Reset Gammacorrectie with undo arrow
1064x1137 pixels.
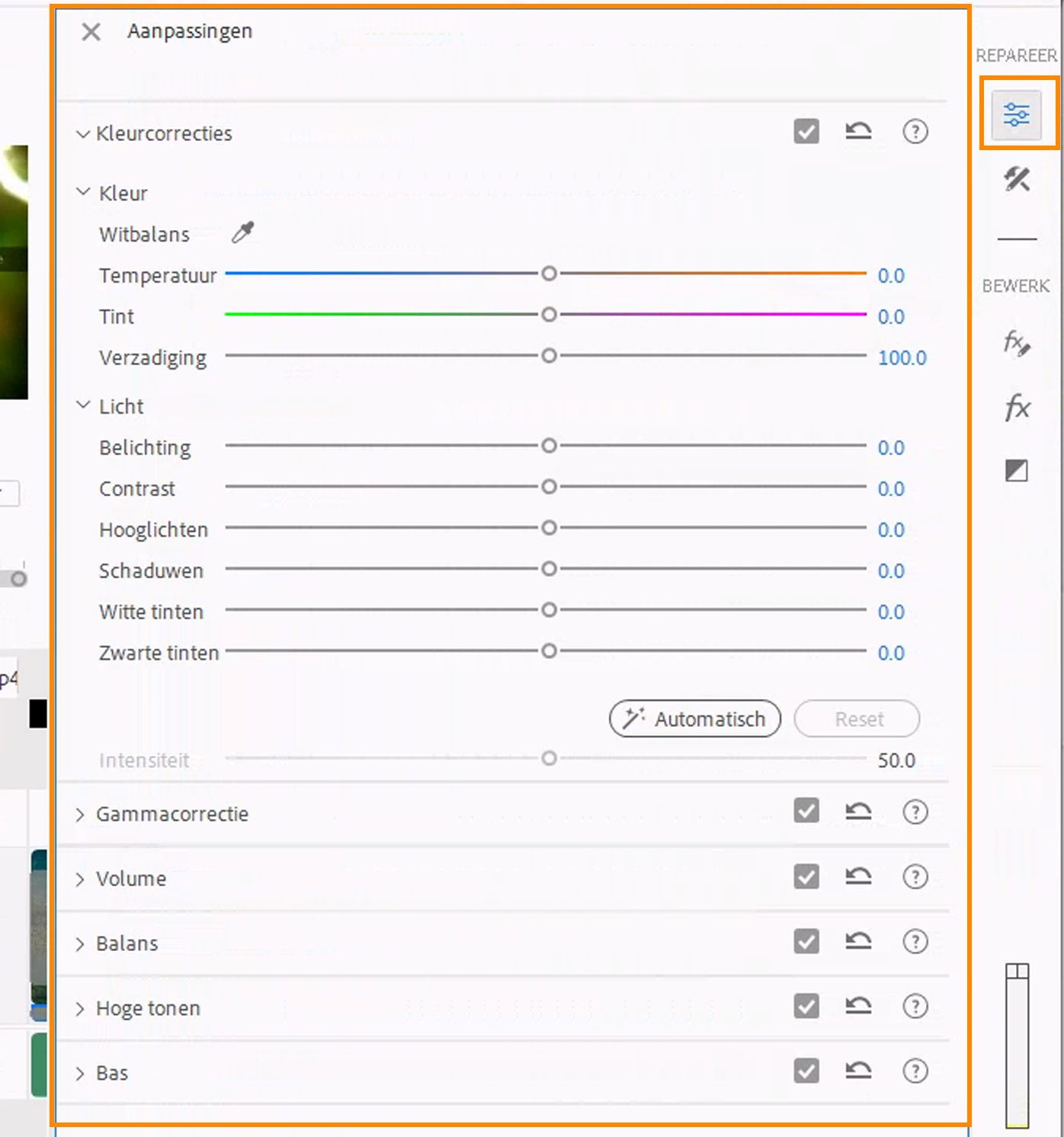858,812
